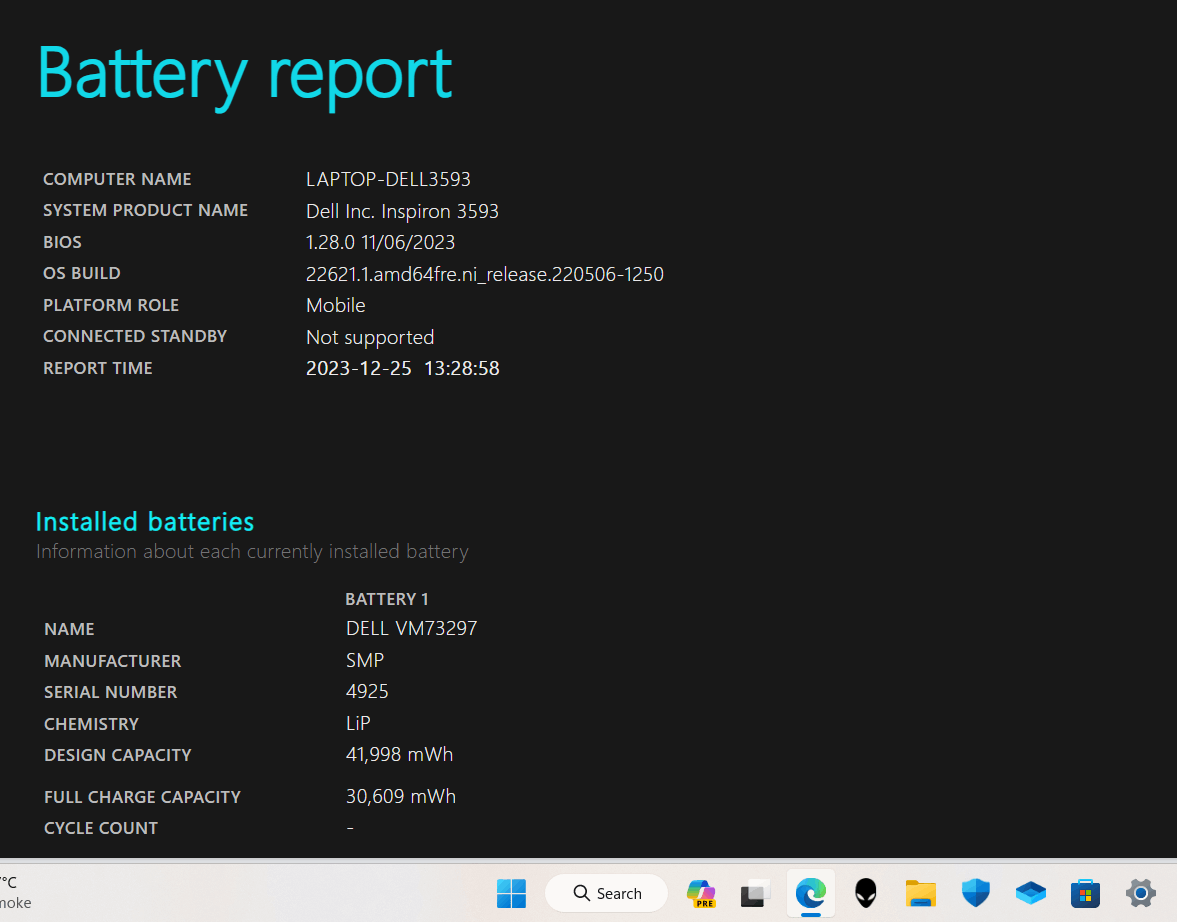
Task: Select battery name DELL VM73297
Action: (x=411, y=628)
